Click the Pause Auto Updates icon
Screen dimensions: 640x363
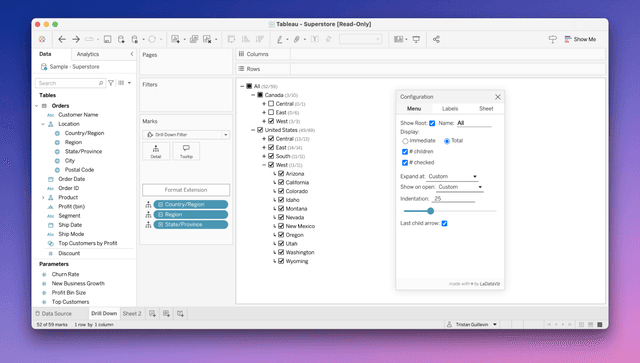coord(135,39)
